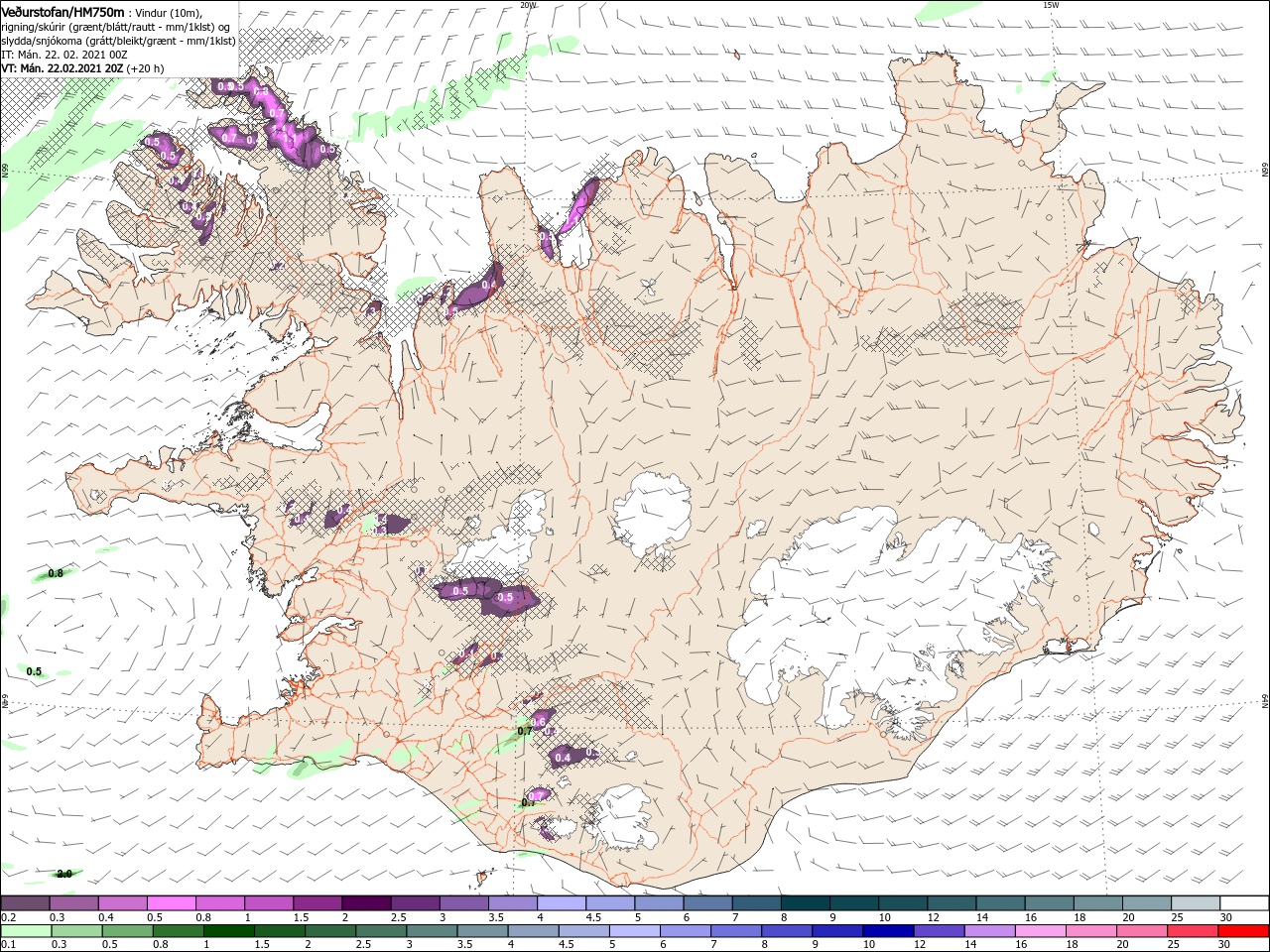Click the '(+20 h)' forecast offset text

point(146,68)
